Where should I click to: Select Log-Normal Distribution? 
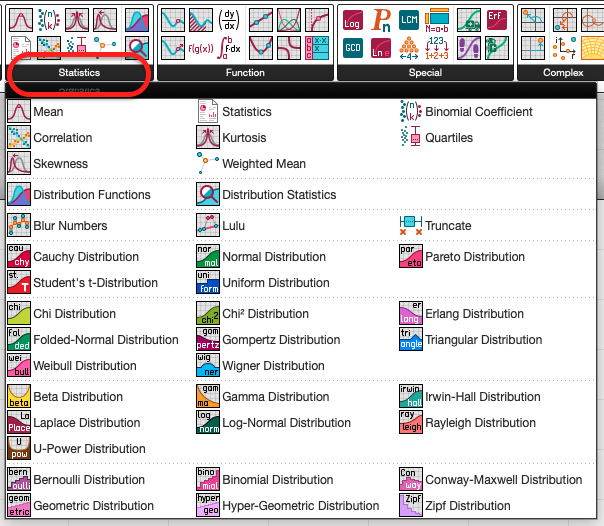pyautogui.click(x=274, y=422)
